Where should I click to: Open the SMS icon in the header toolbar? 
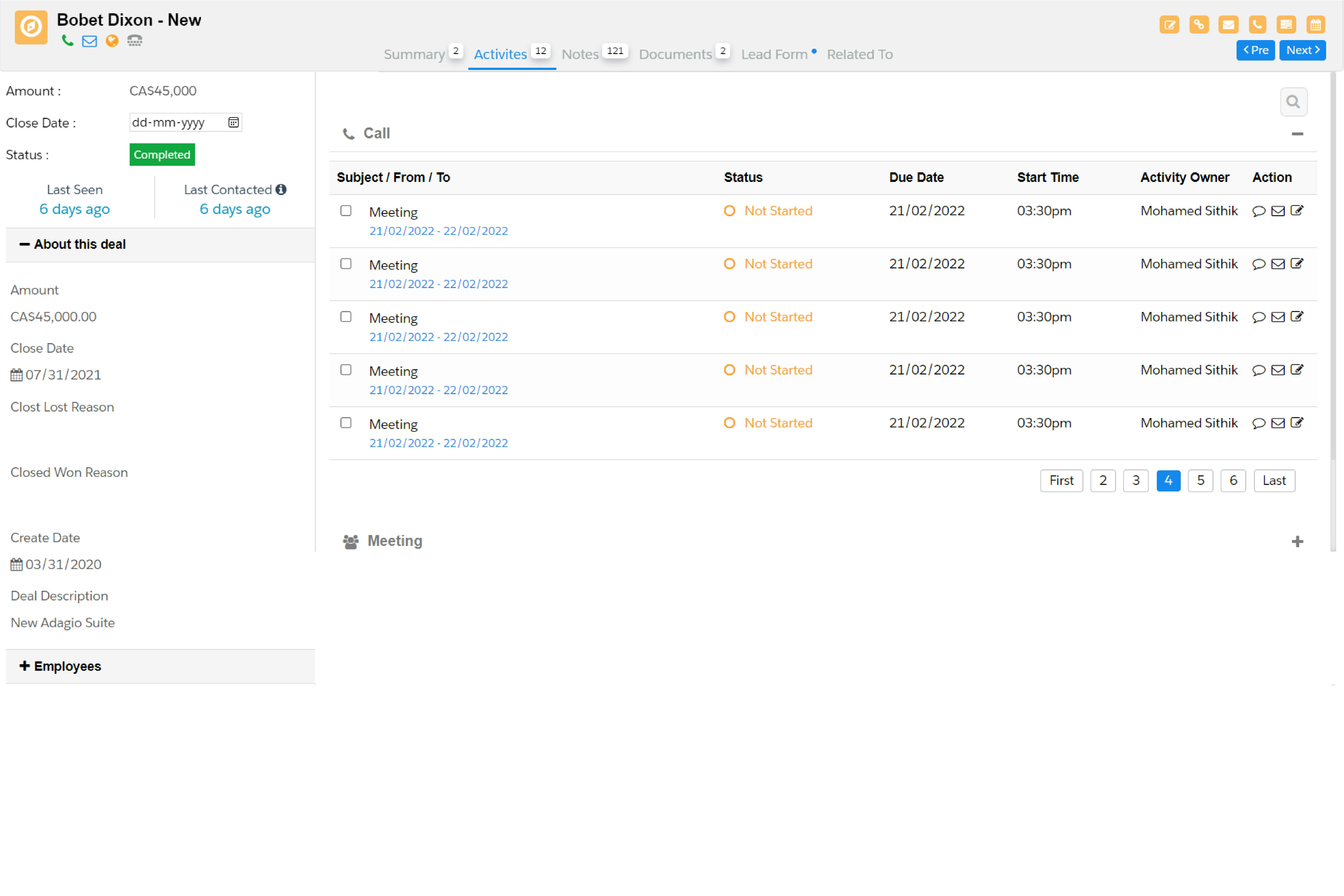(x=1287, y=25)
